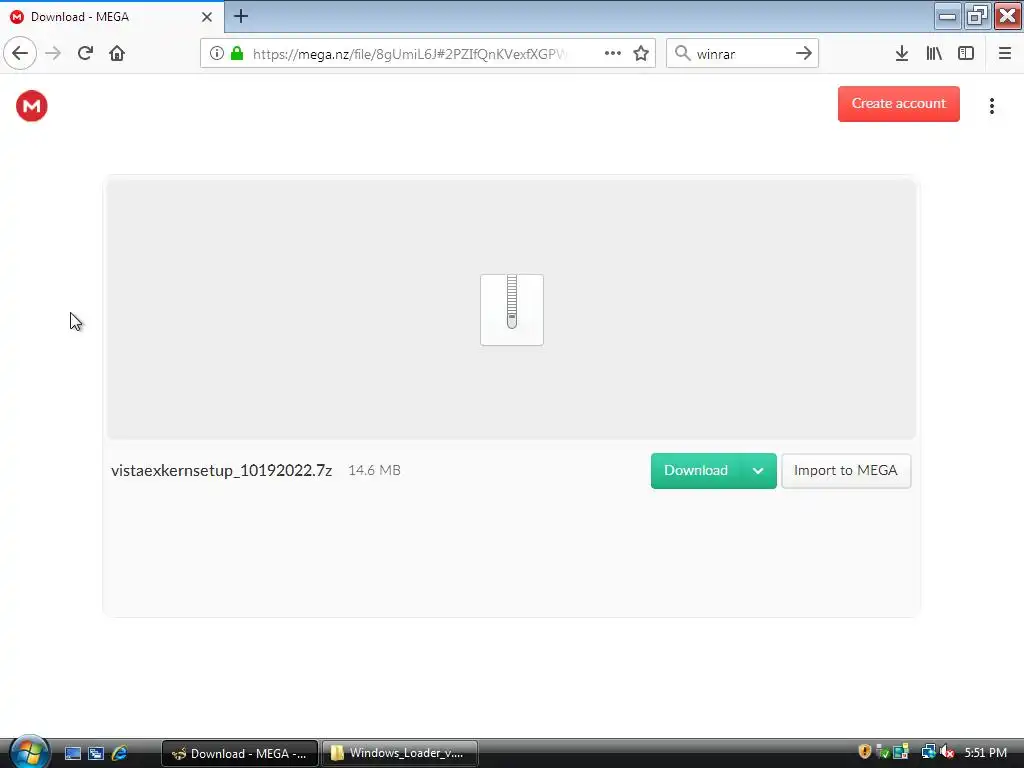Toggle the browser sidebar

(966, 54)
